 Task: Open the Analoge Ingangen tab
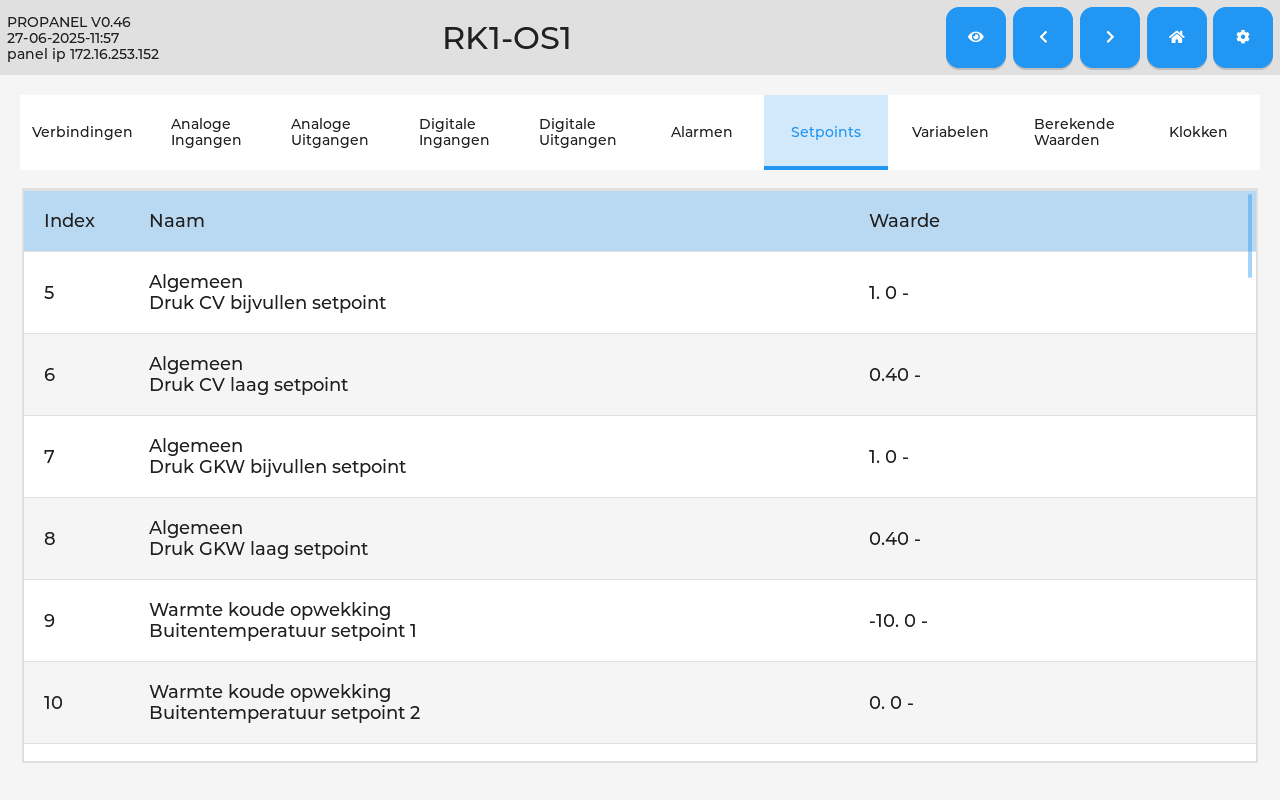click(206, 132)
